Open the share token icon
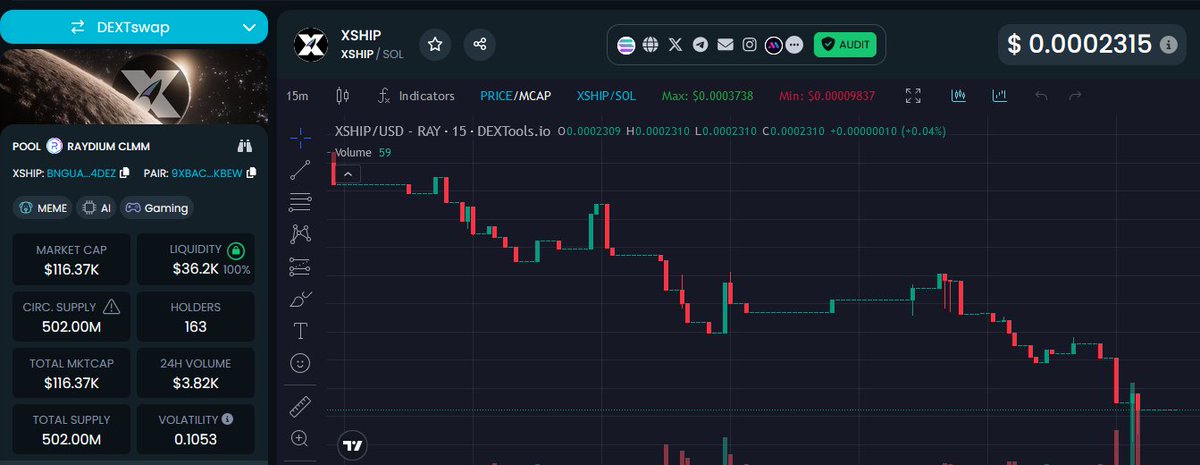 [x=480, y=44]
